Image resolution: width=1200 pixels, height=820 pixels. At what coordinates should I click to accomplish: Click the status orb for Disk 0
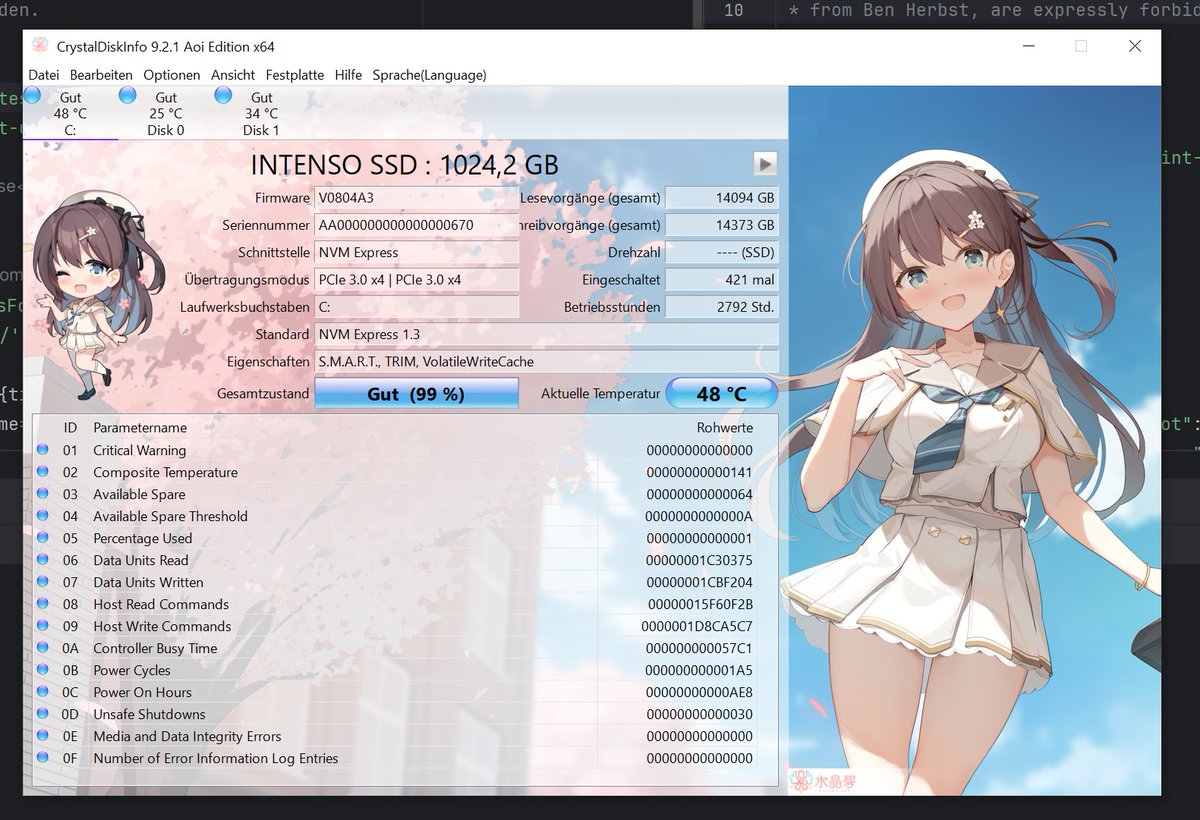coord(128,95)
